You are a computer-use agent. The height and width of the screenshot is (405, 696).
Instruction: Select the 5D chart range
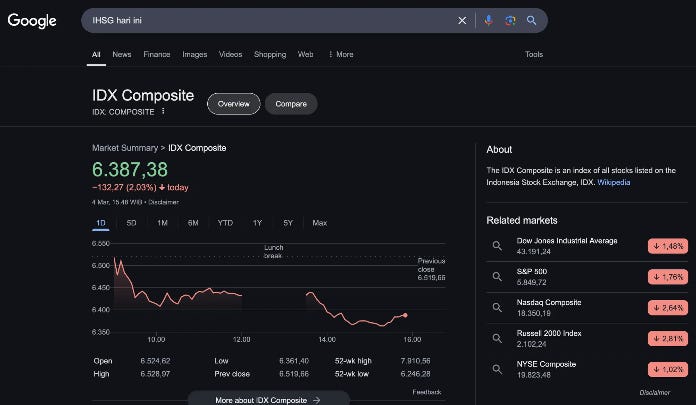pos(131,223)
